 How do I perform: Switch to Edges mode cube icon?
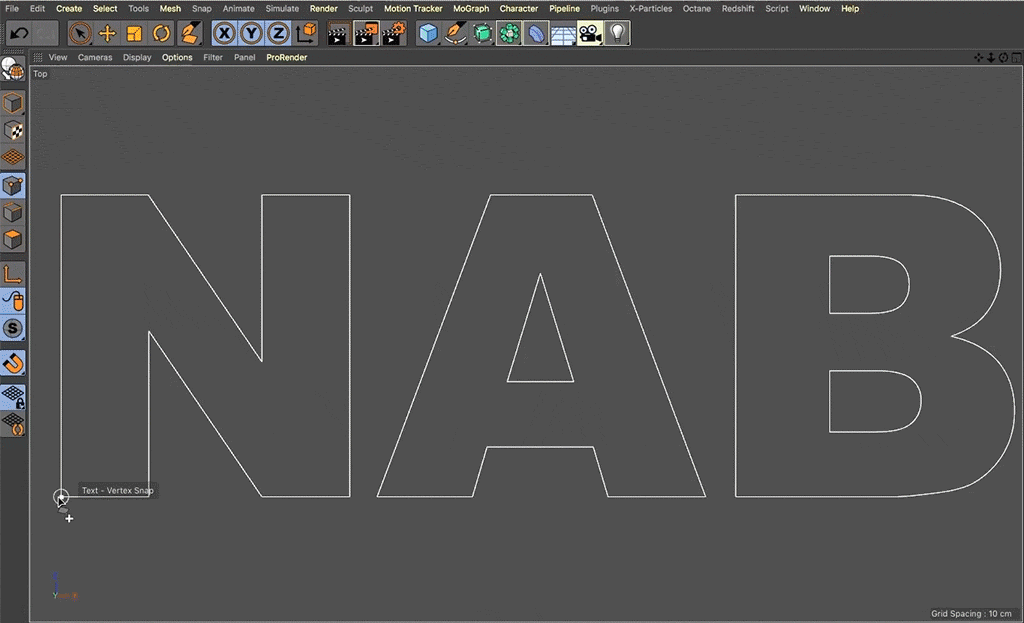13,213
